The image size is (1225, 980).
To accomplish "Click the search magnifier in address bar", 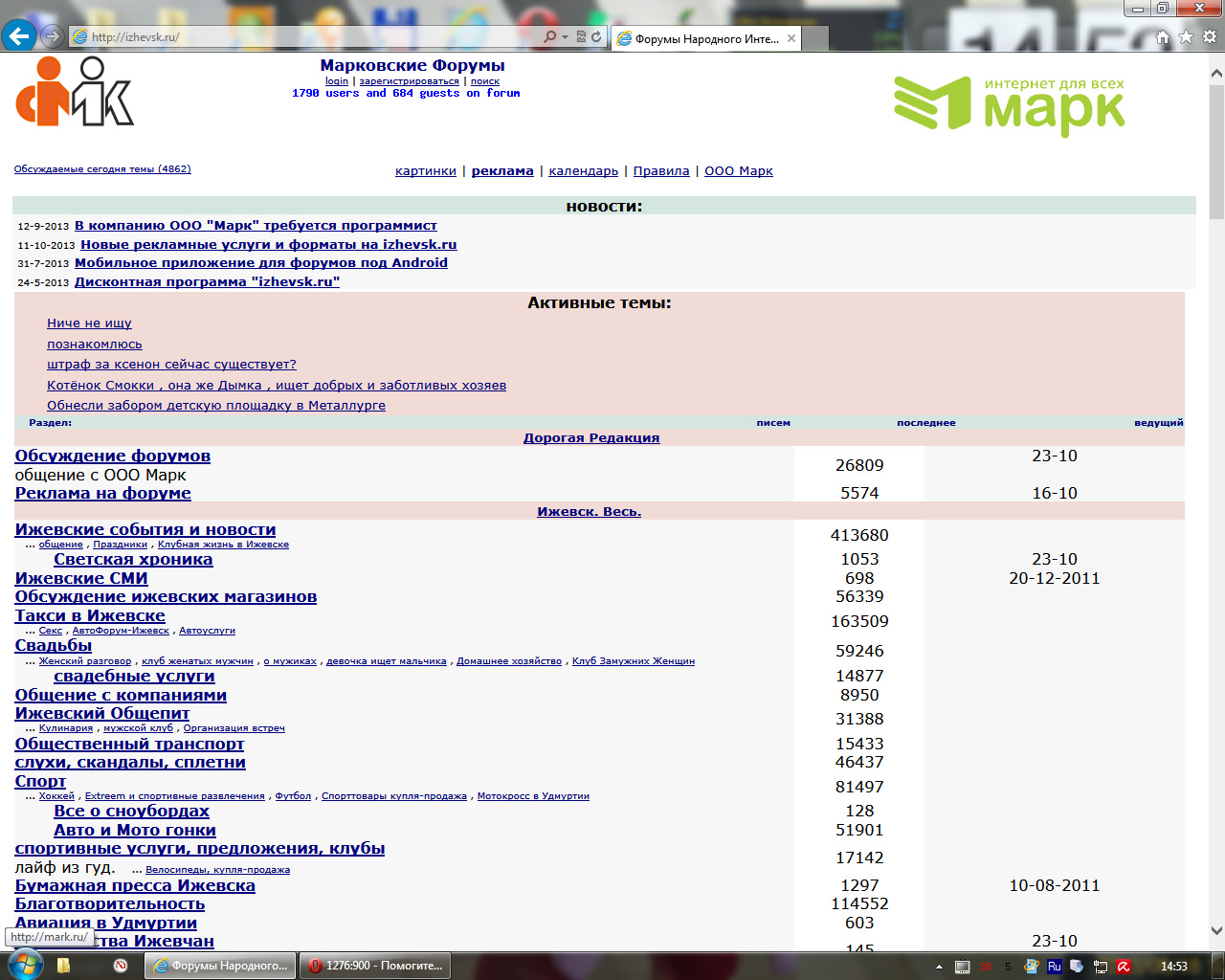I will pos(549,36).
